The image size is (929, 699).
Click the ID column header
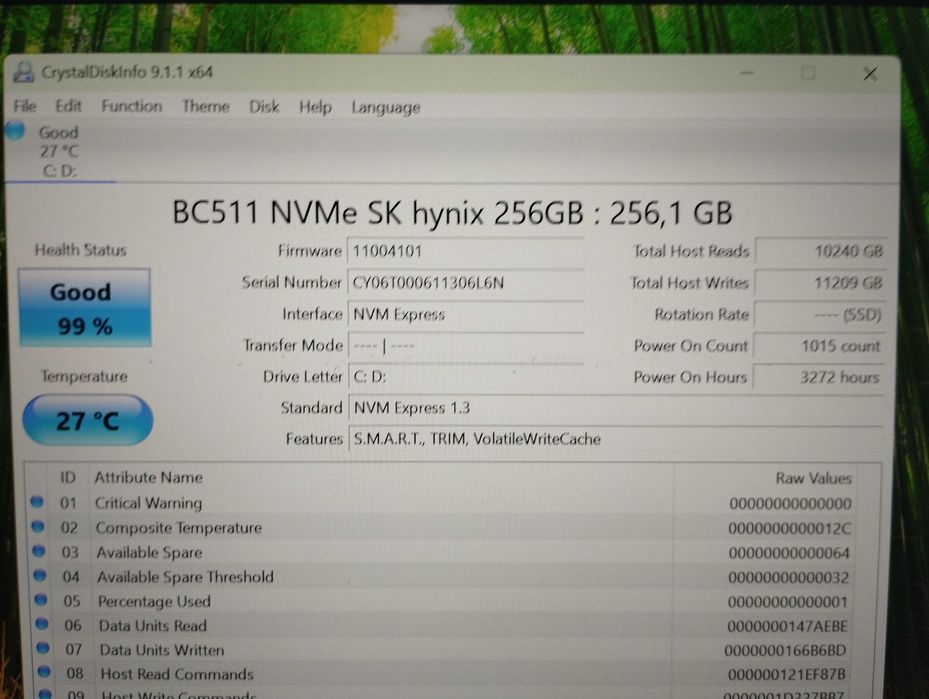click(x=68, y=477)
